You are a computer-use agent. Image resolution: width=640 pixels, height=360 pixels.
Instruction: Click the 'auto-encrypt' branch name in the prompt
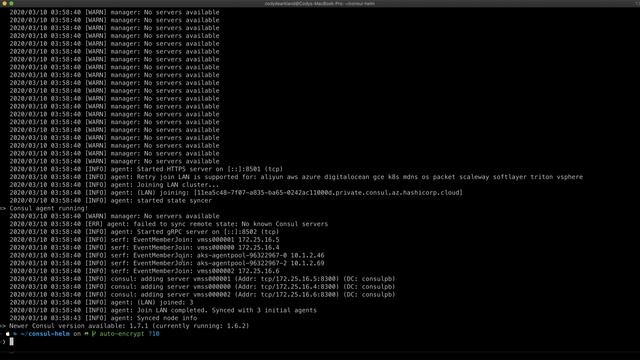[x=122, y=334]
